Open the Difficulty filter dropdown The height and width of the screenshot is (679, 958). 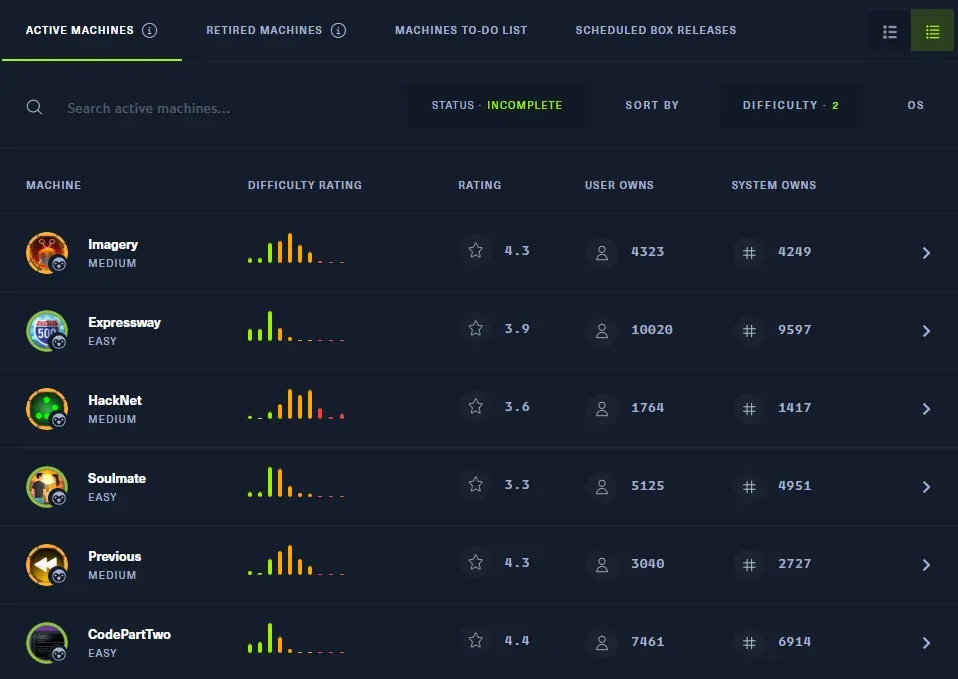pyautogui.click(x=790, y=105)
